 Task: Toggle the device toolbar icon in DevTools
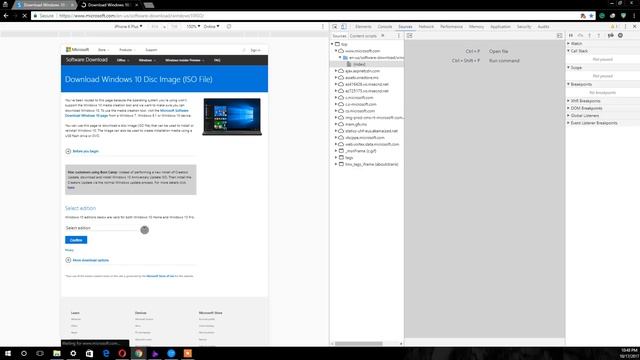tap(344, 27)
